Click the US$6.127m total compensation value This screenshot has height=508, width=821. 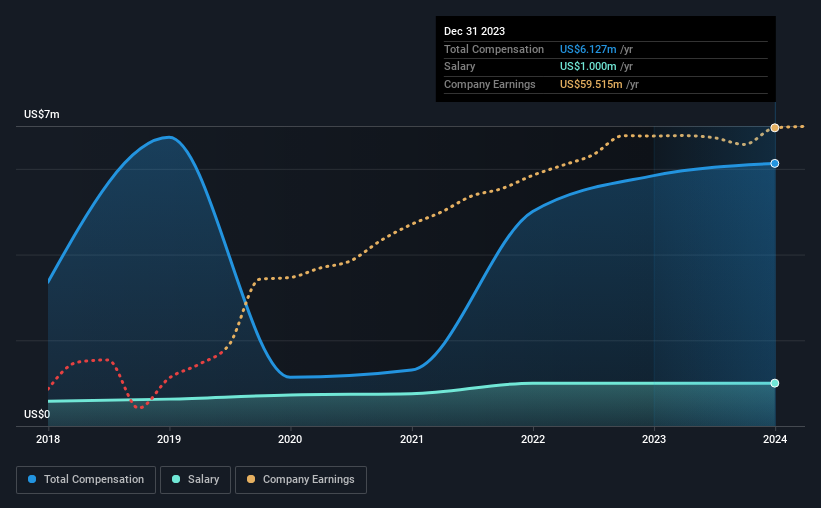[x=588, y=49]
